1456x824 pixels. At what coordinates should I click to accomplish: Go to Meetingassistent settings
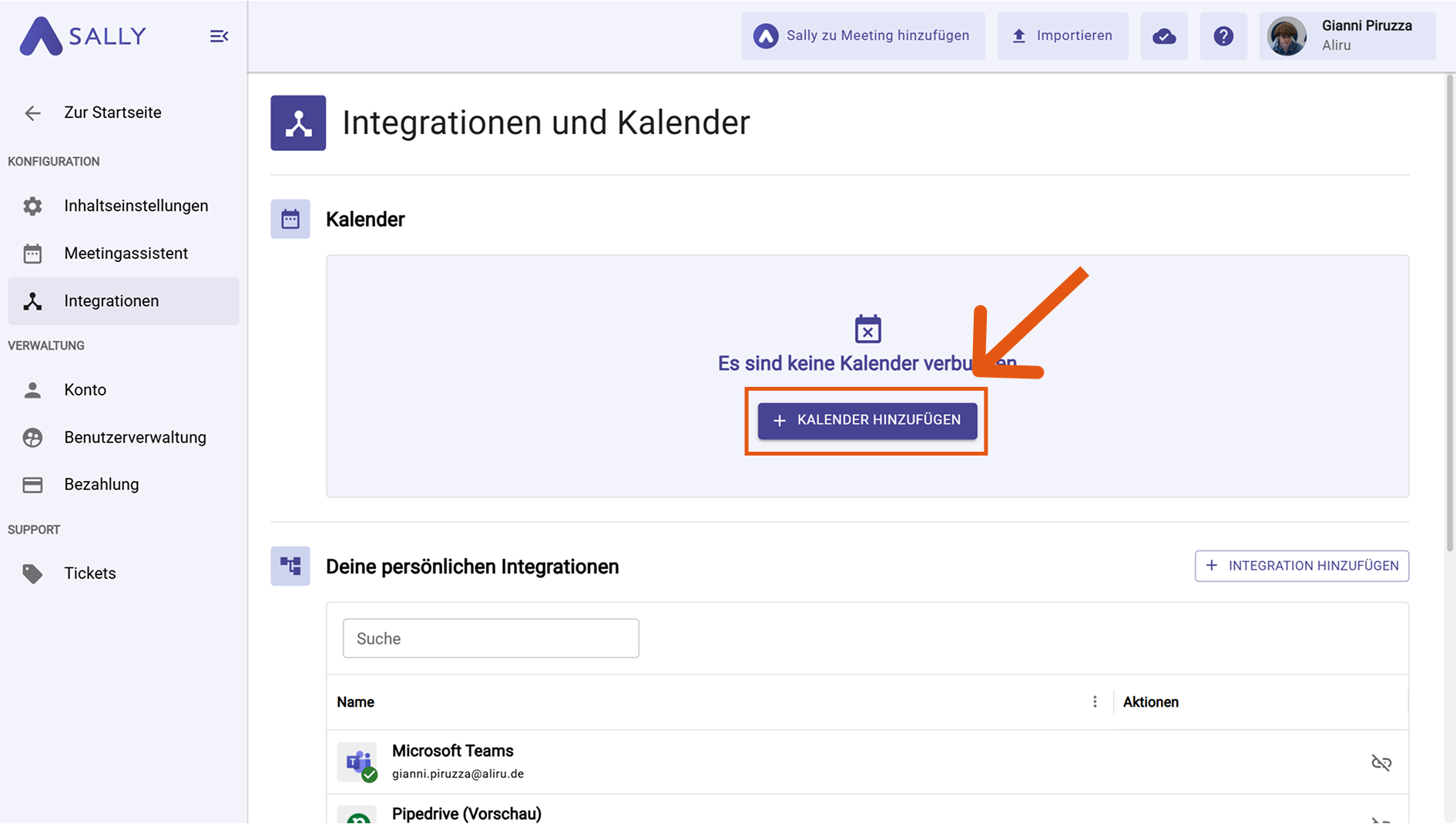126,254
